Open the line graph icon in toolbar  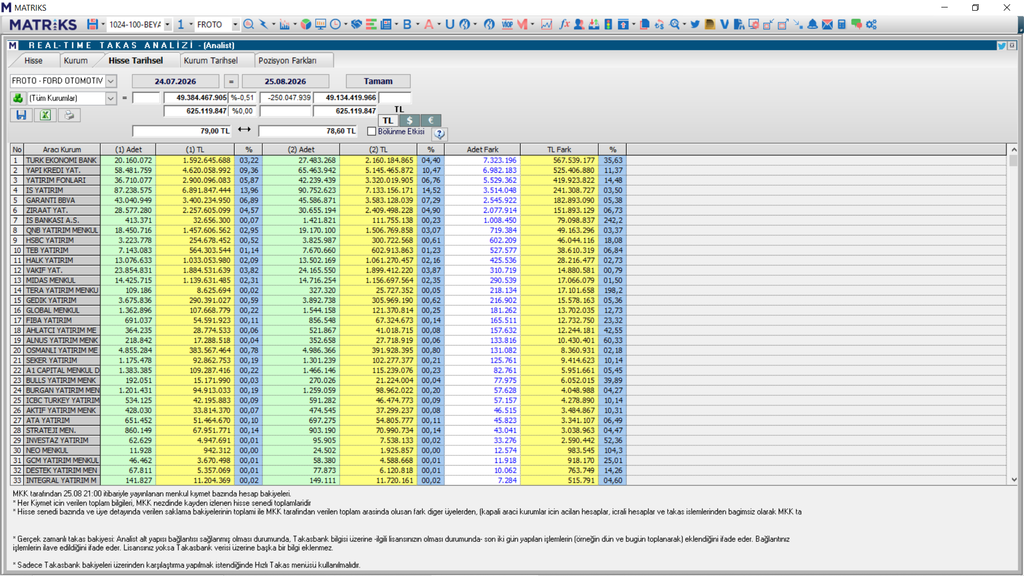(546, 24)
